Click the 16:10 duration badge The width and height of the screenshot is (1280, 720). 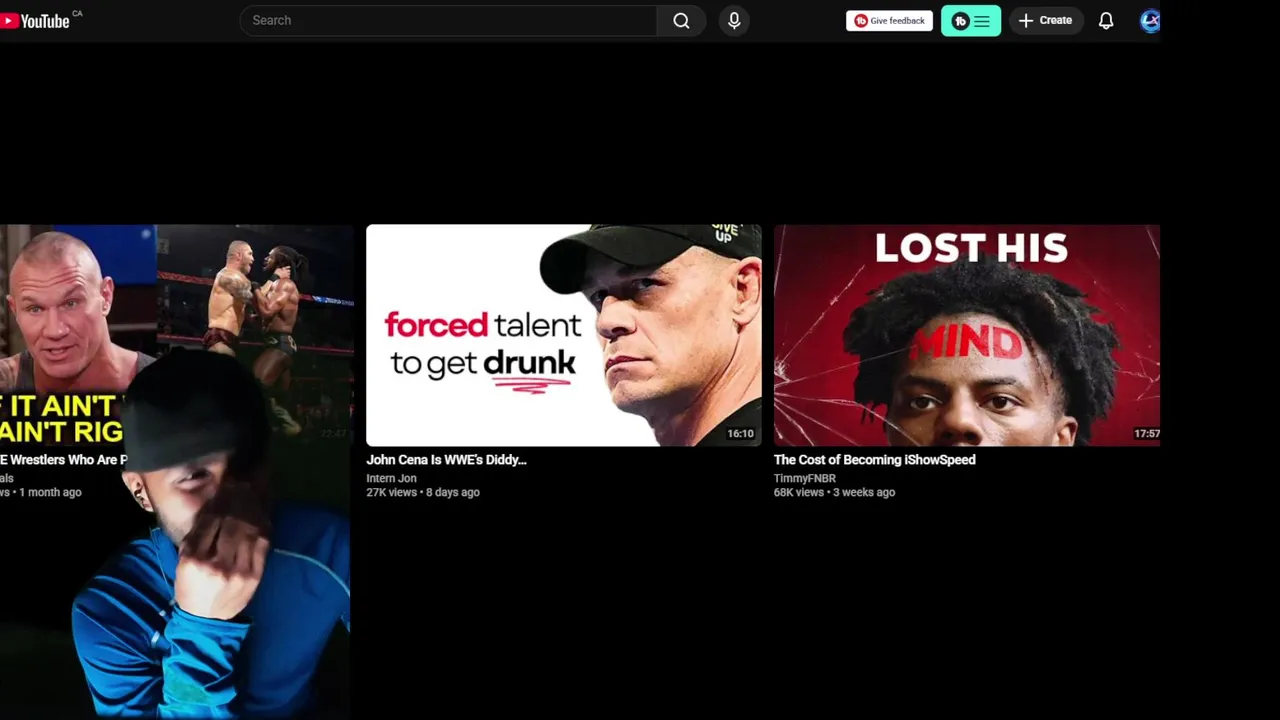pyautogui.click(x=740, y=434)
